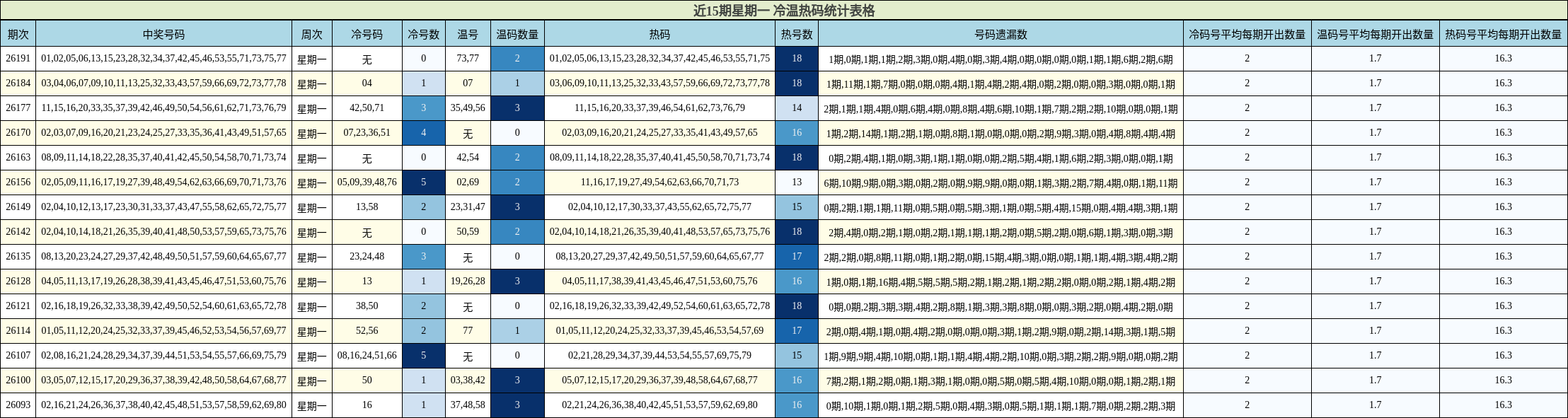Viewport: 1568px width, 418px height.
Task: Click period number 26163
Action: (x=18, y=158)
